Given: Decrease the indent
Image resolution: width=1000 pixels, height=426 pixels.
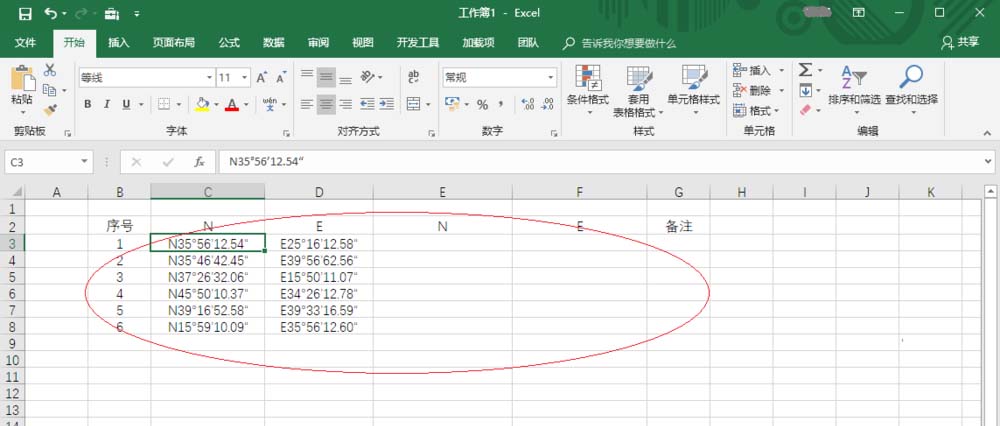Looking at the screenshot, I should pyautogui.click(x=367, y=104).
